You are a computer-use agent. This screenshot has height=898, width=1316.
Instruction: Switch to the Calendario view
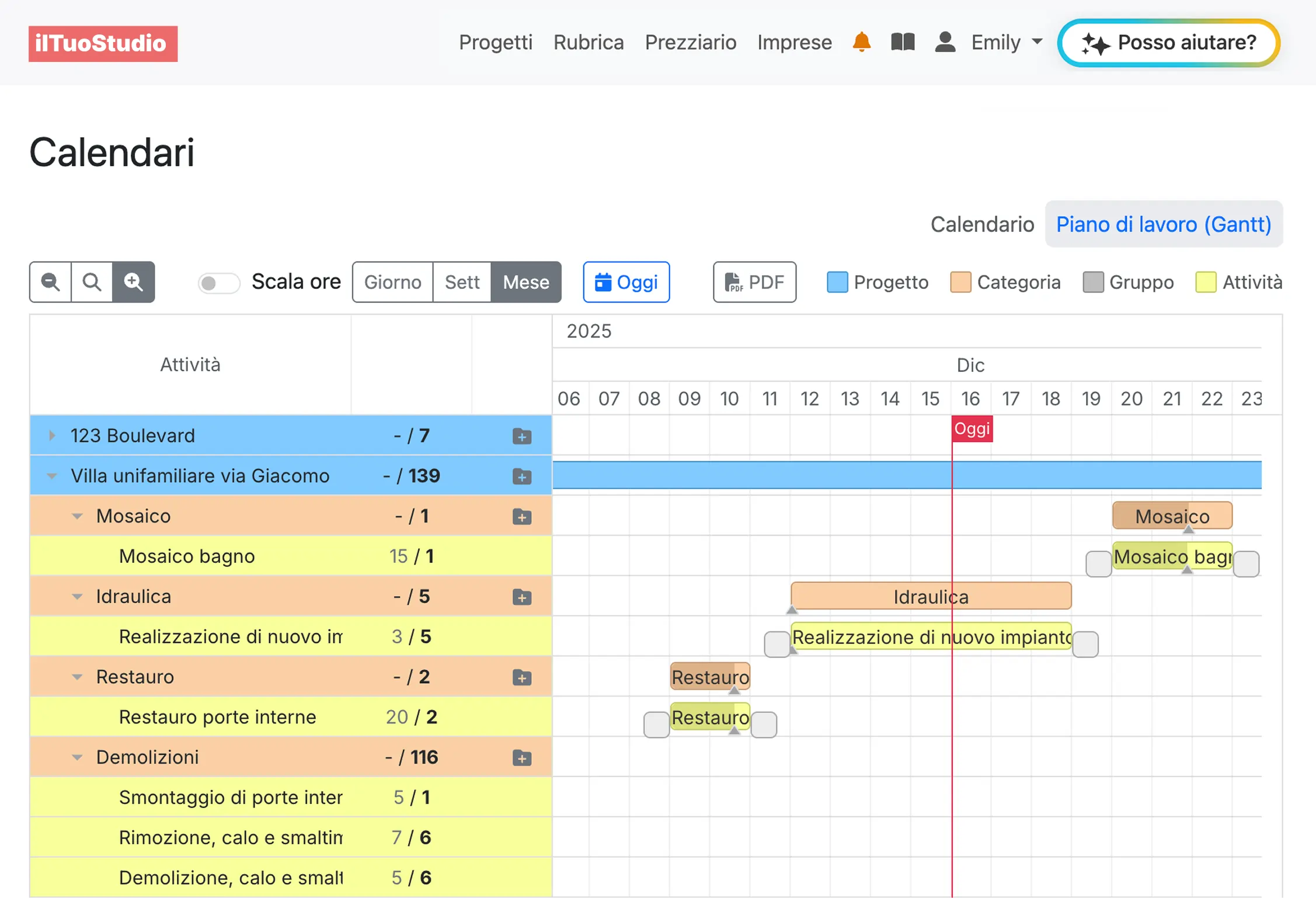coord(982,224)
